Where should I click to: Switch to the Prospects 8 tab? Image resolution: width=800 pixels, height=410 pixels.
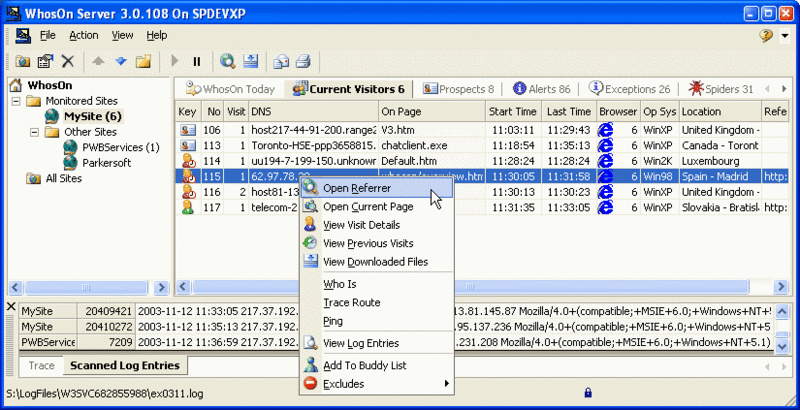click(x=458, y=89)
